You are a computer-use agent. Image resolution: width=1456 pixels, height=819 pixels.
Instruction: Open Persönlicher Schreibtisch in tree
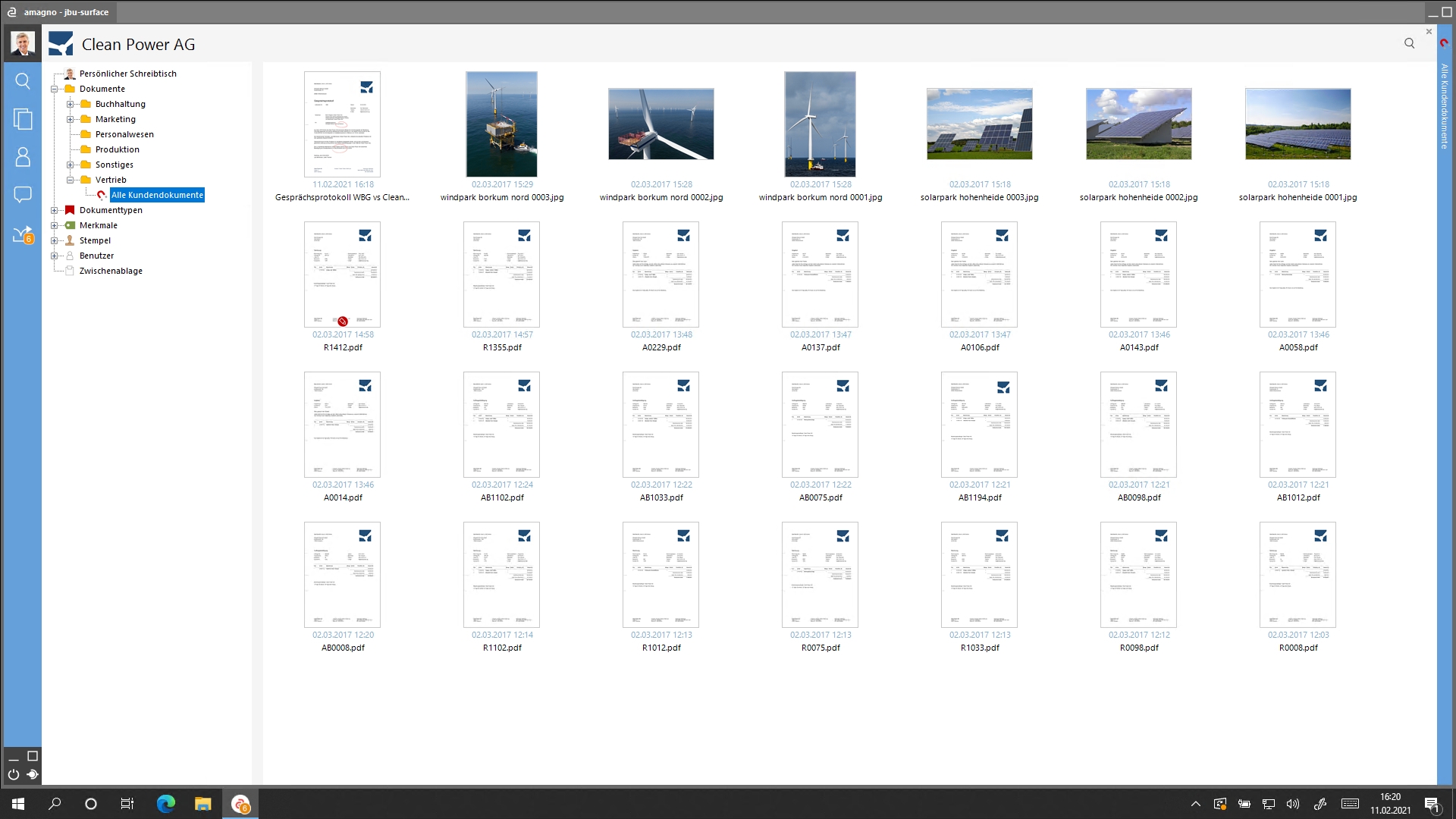127,74
